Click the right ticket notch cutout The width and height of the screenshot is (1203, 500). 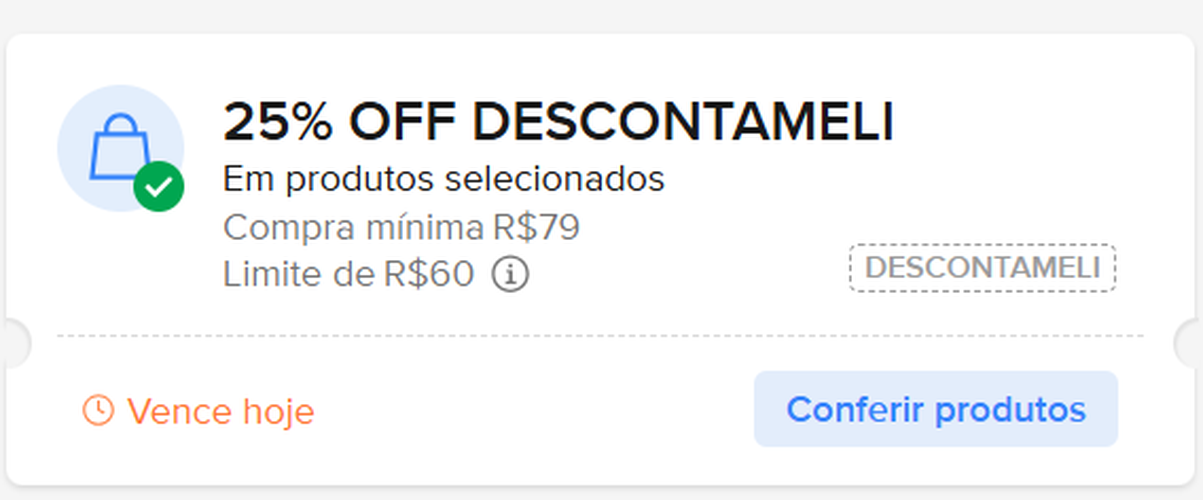(1190, 343)
